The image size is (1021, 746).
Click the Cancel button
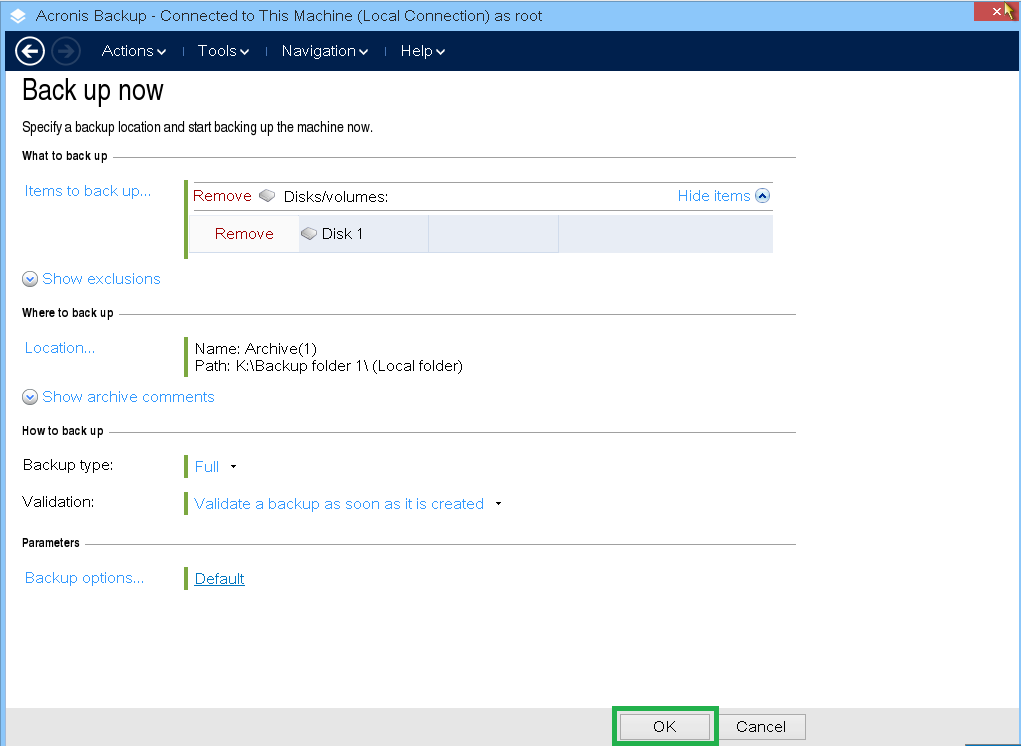coord(761,726)
